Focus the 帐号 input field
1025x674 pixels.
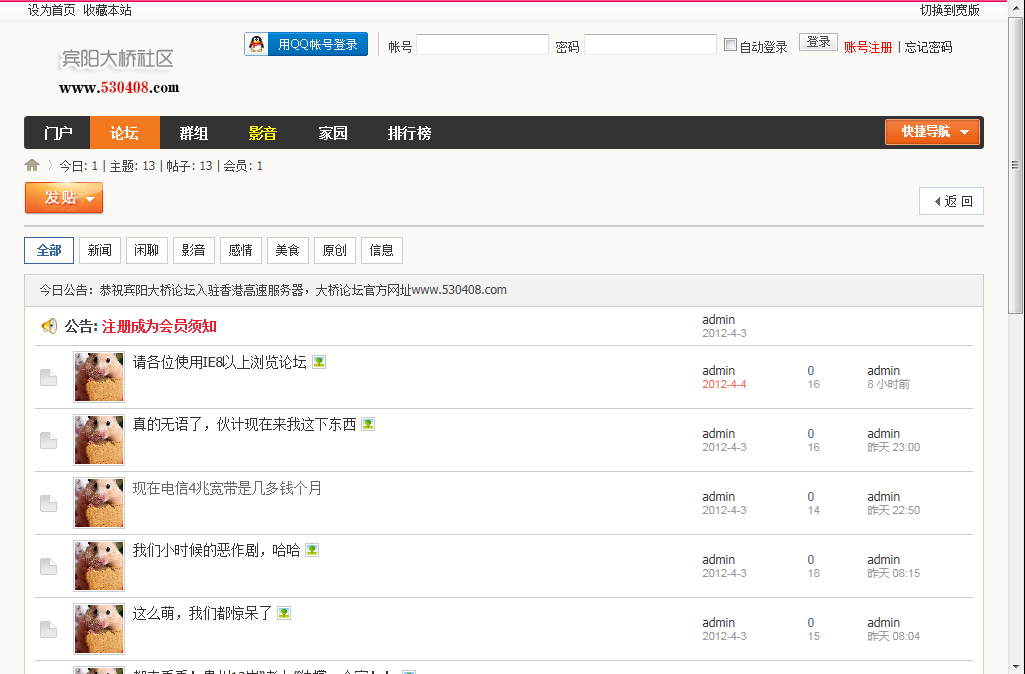coord(482,44)
